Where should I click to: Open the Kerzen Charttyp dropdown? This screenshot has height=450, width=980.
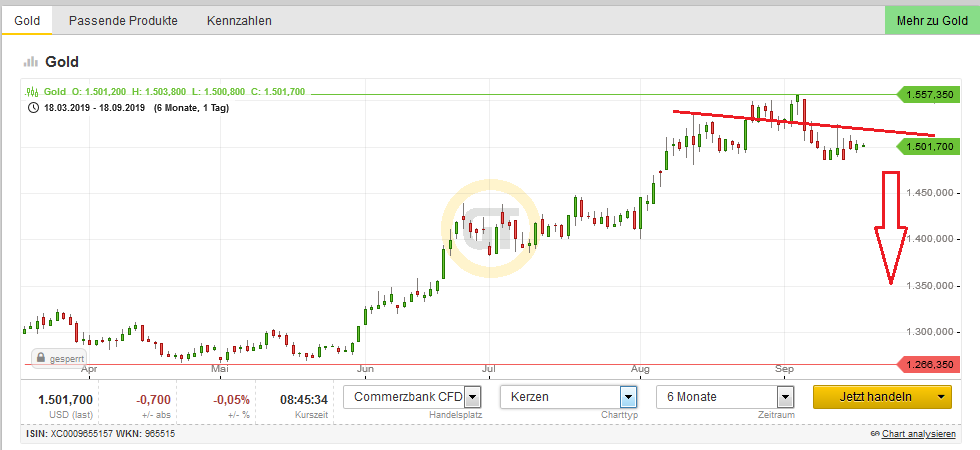click(569, 397)
